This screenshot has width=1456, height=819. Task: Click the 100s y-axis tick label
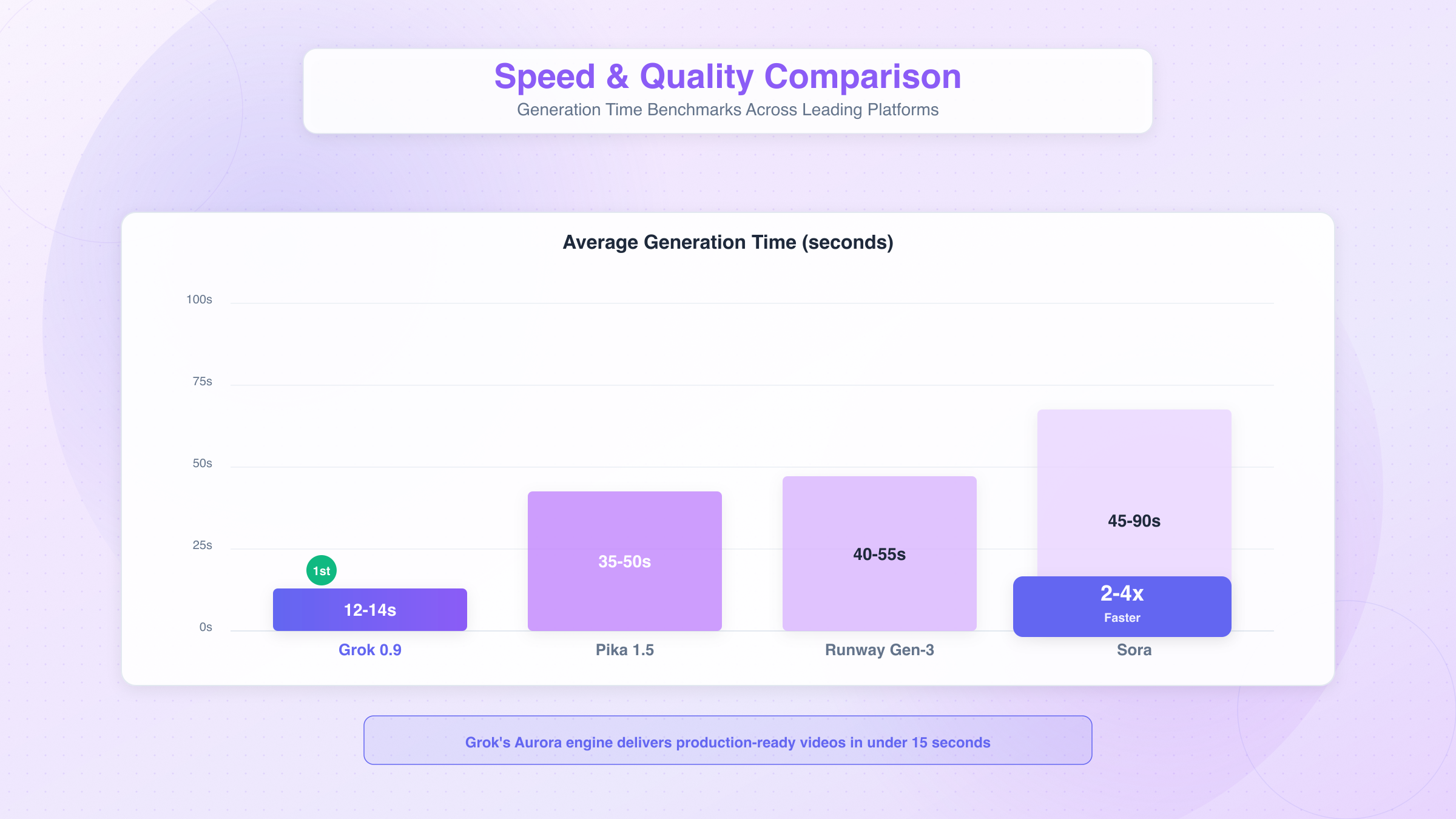[199, 299]
